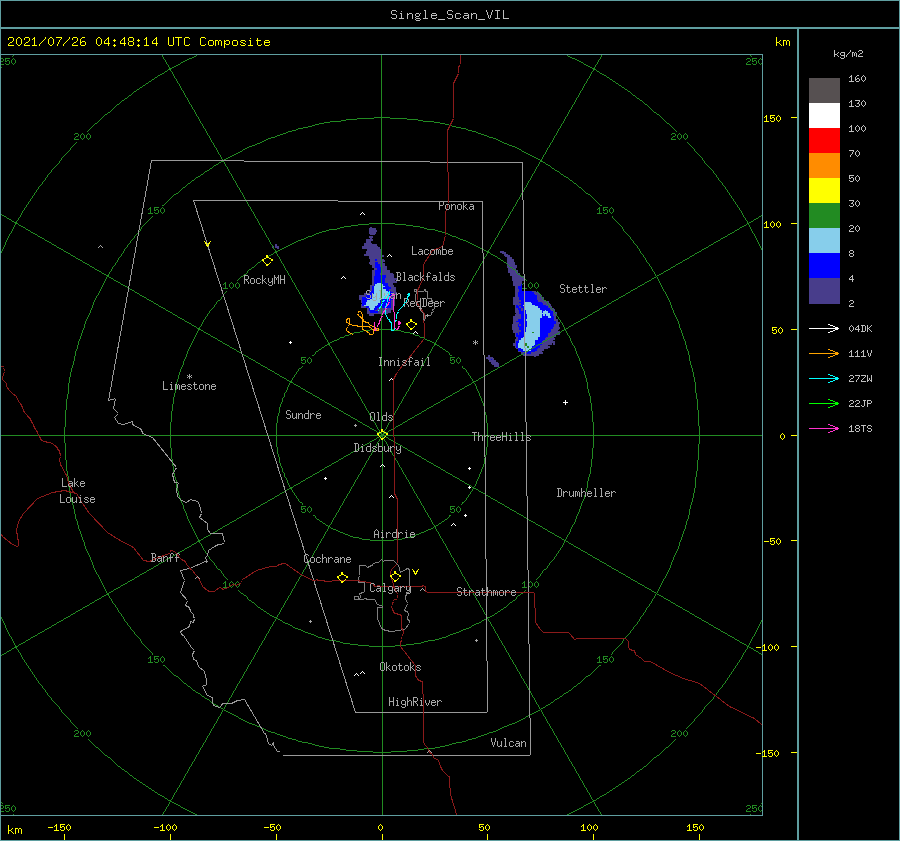The height and width of the screenshot is (841, 900).
Task: Click the magenta 18TS track arrow
Action: (824, 428)
